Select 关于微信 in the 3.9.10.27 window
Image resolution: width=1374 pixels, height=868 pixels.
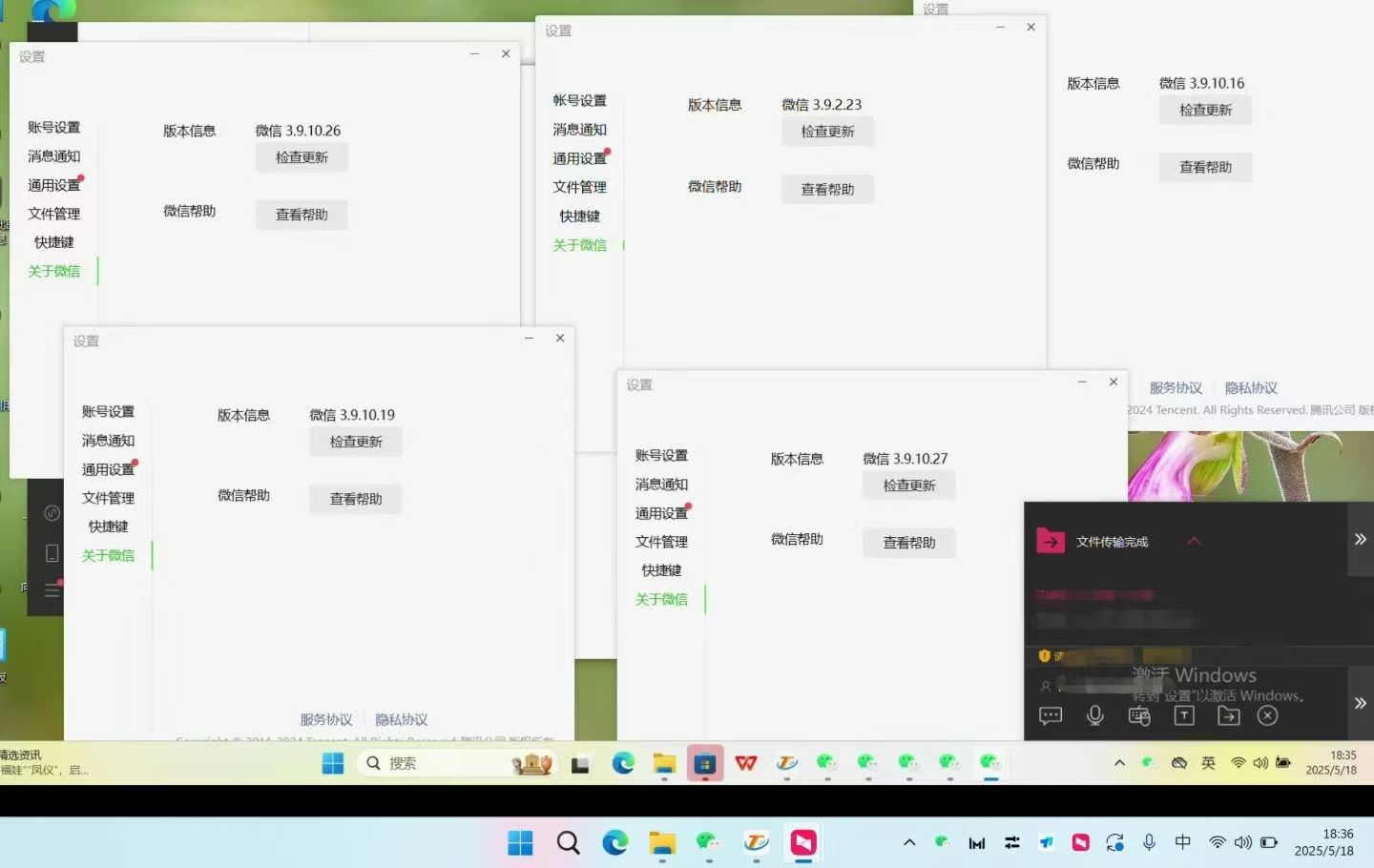coord(662,599)
